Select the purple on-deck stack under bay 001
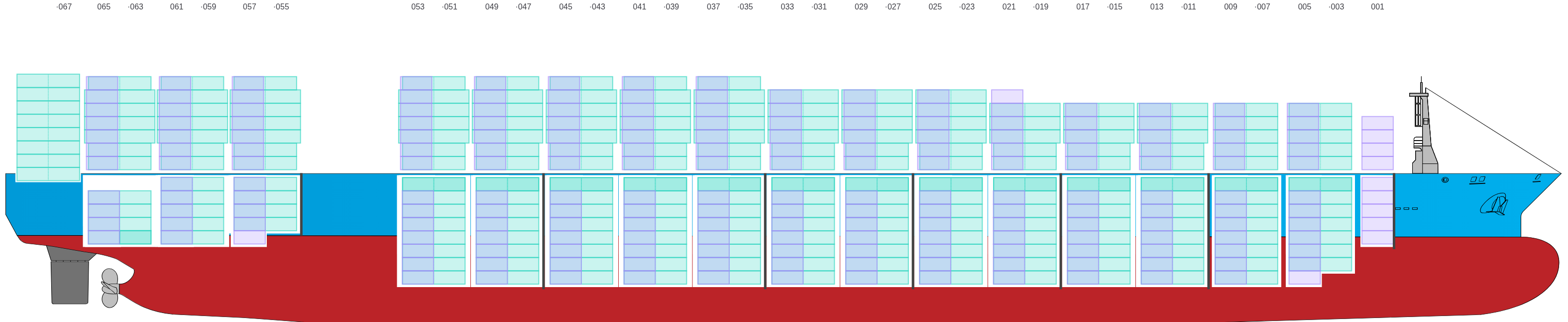The width and height of the screenshot is (1568, 322). click(1377, 144)
